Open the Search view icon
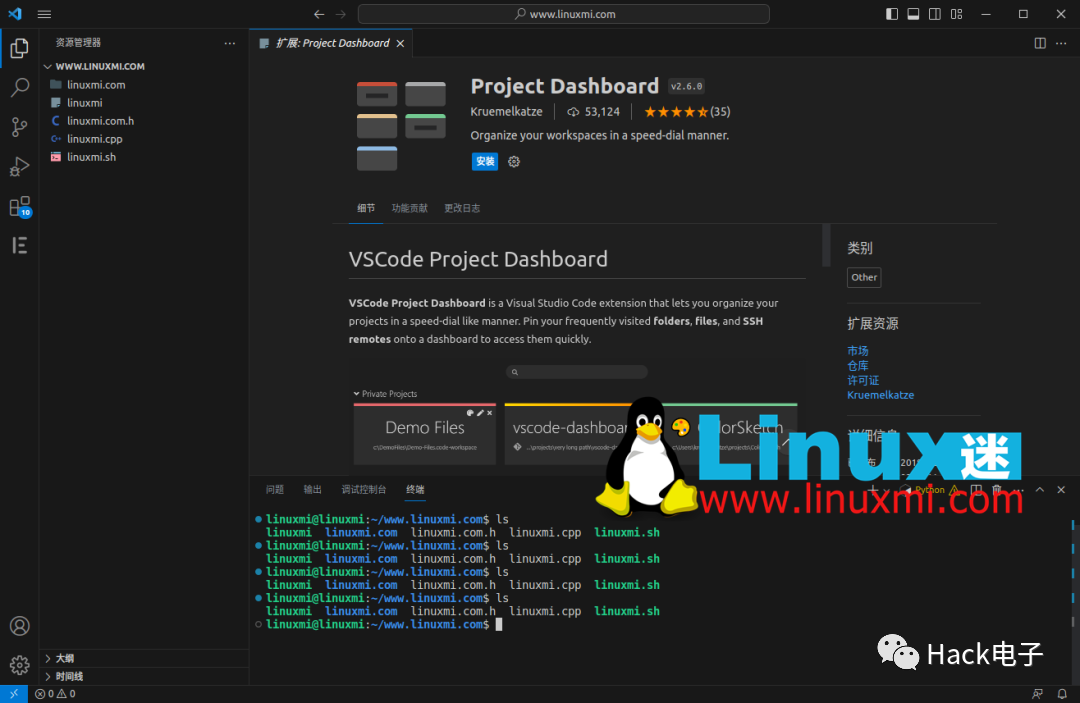Image resolution: width=1080 pixels, height=703 pixels. pyautogui.click(x=19, y=87)
